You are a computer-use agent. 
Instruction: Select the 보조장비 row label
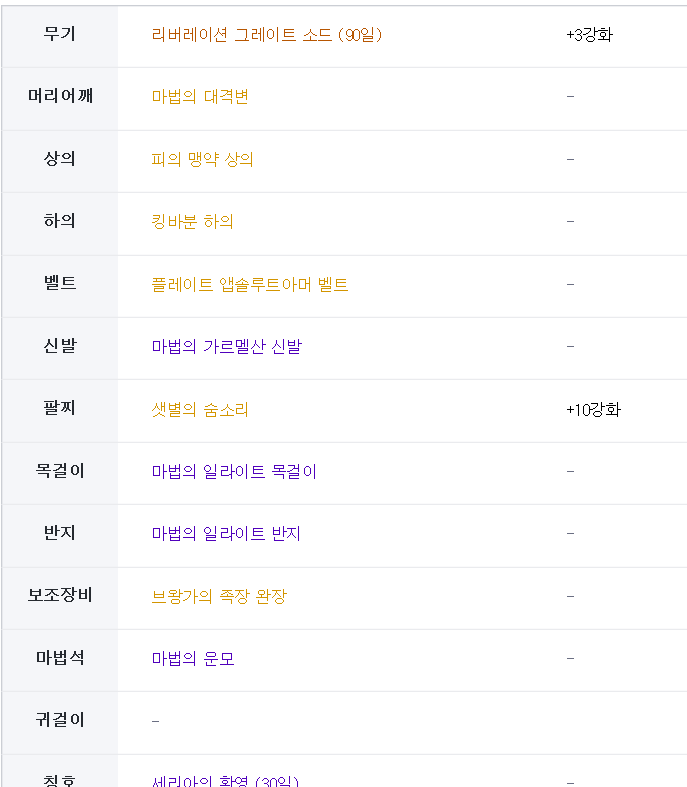click(x=60, y=596)
